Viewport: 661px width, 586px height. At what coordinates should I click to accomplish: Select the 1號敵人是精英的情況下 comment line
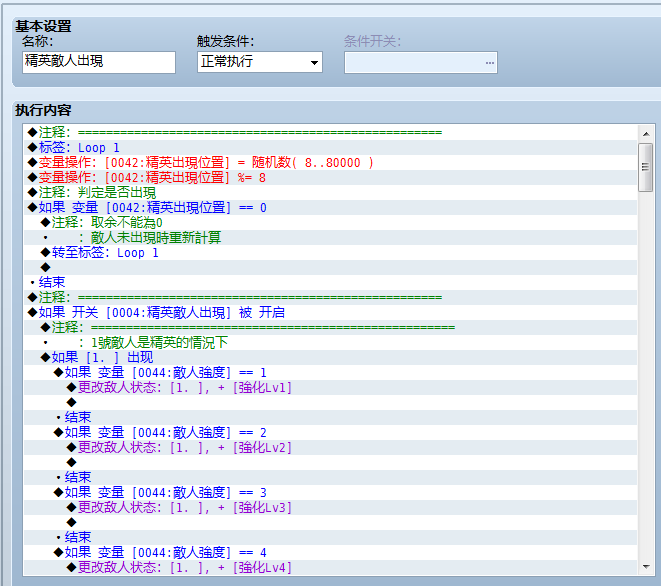(330, 342)
